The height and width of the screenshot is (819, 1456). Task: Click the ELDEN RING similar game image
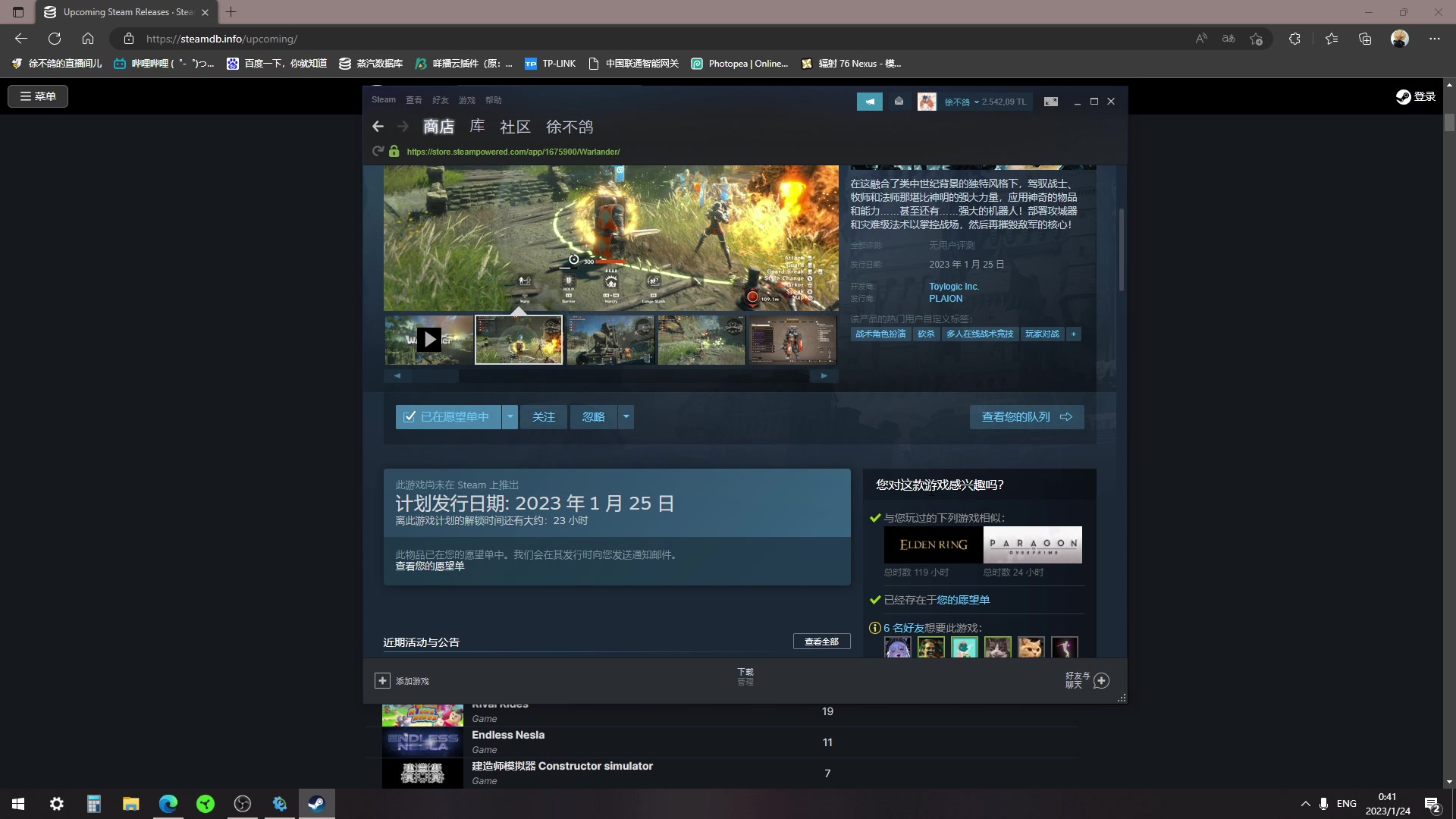pyautogui.click(x=934, y=545)
